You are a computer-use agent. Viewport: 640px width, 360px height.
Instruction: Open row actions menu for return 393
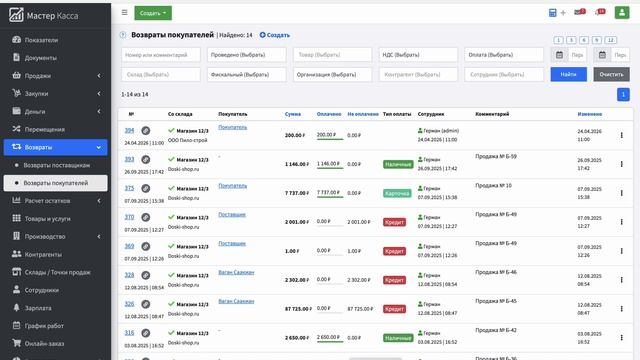coord(622,164)
